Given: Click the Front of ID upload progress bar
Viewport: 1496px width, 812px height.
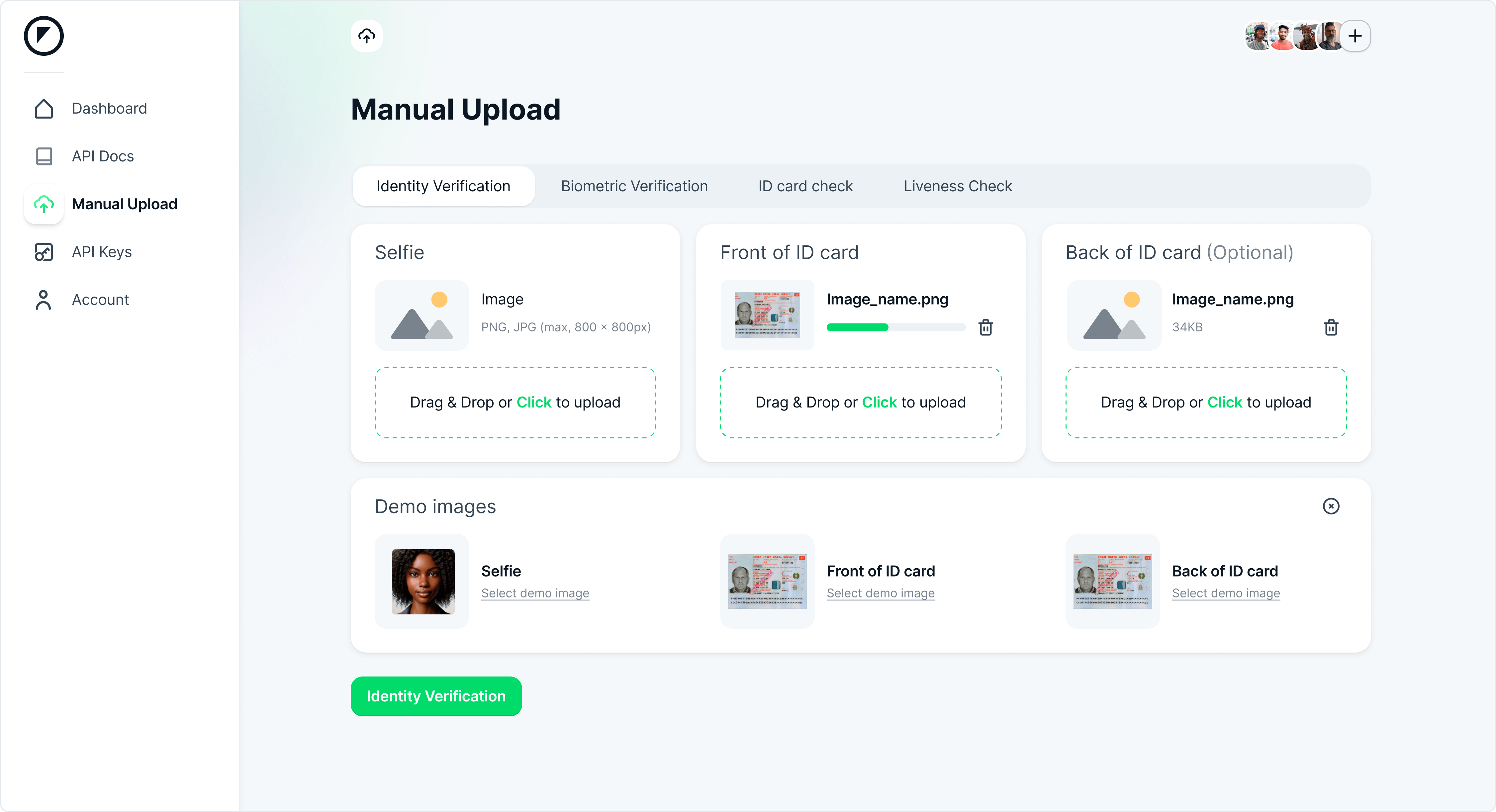Looking at the screenshot, I should click(x=895, y=327).
